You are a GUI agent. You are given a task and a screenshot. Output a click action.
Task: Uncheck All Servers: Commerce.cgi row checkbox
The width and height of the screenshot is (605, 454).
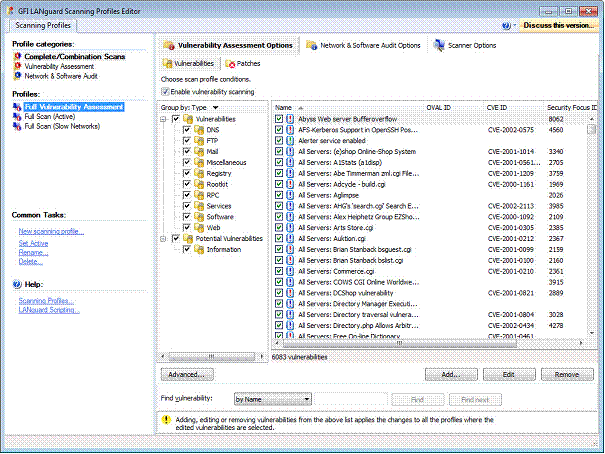click(279, 271)
